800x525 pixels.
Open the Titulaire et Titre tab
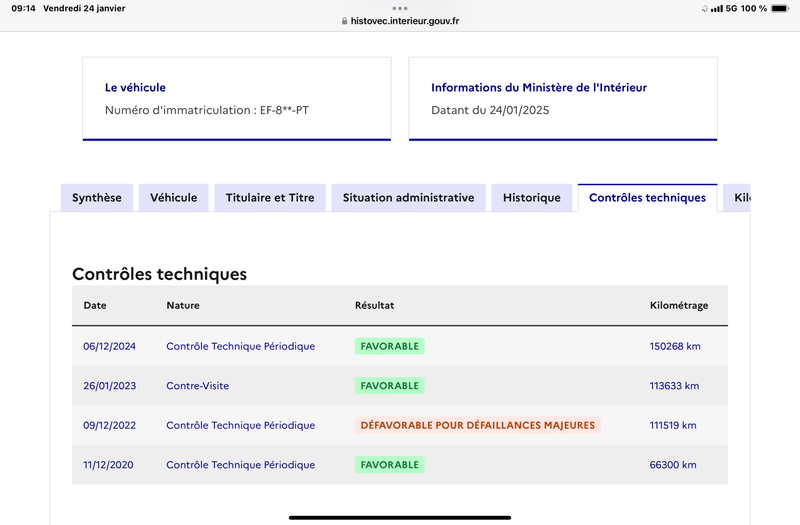[270, 197]
